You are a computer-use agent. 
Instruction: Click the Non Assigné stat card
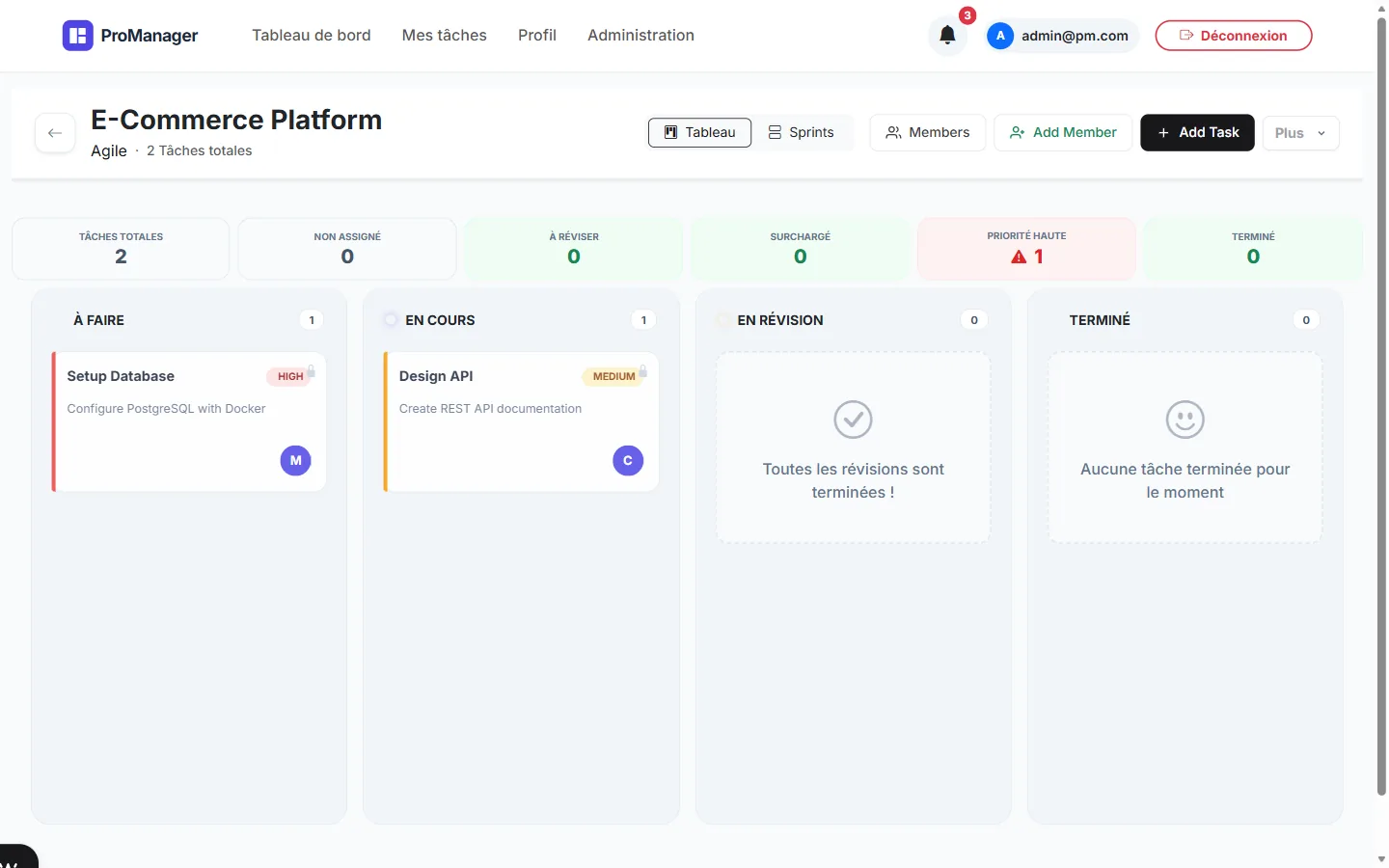click(x=347, y=249)
